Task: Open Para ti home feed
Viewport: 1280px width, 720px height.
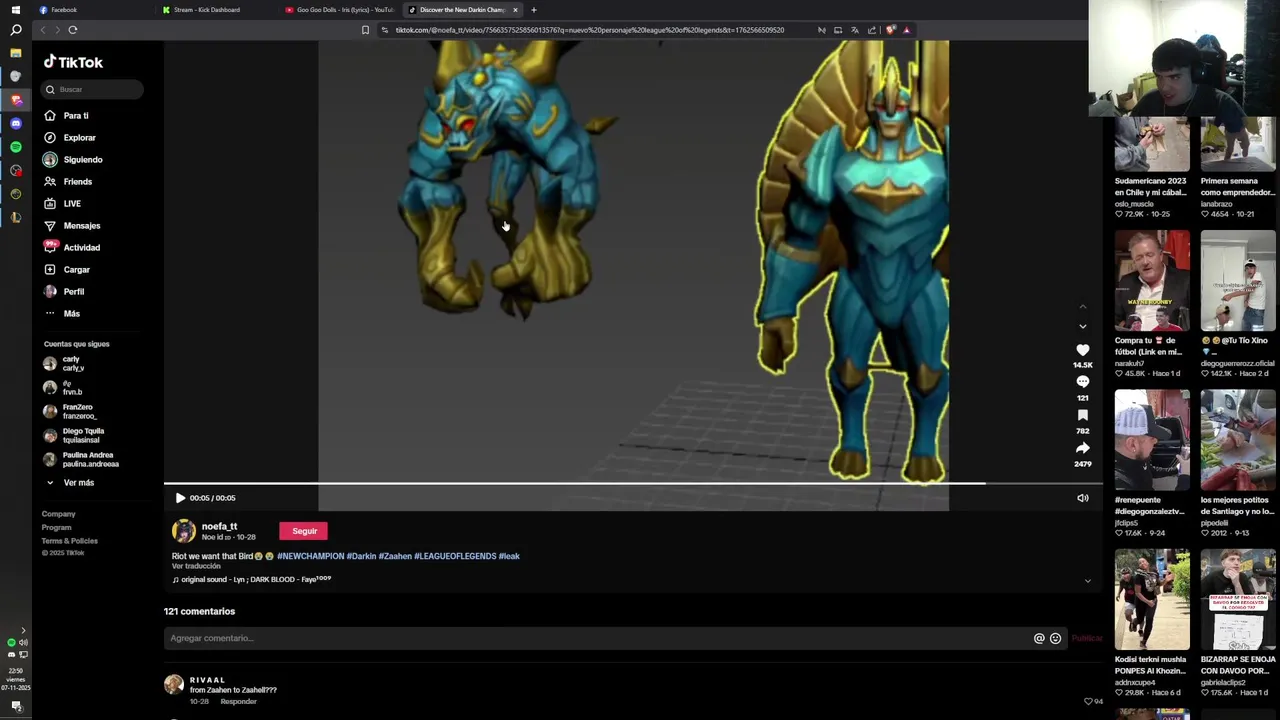Action: pos(67,115)
